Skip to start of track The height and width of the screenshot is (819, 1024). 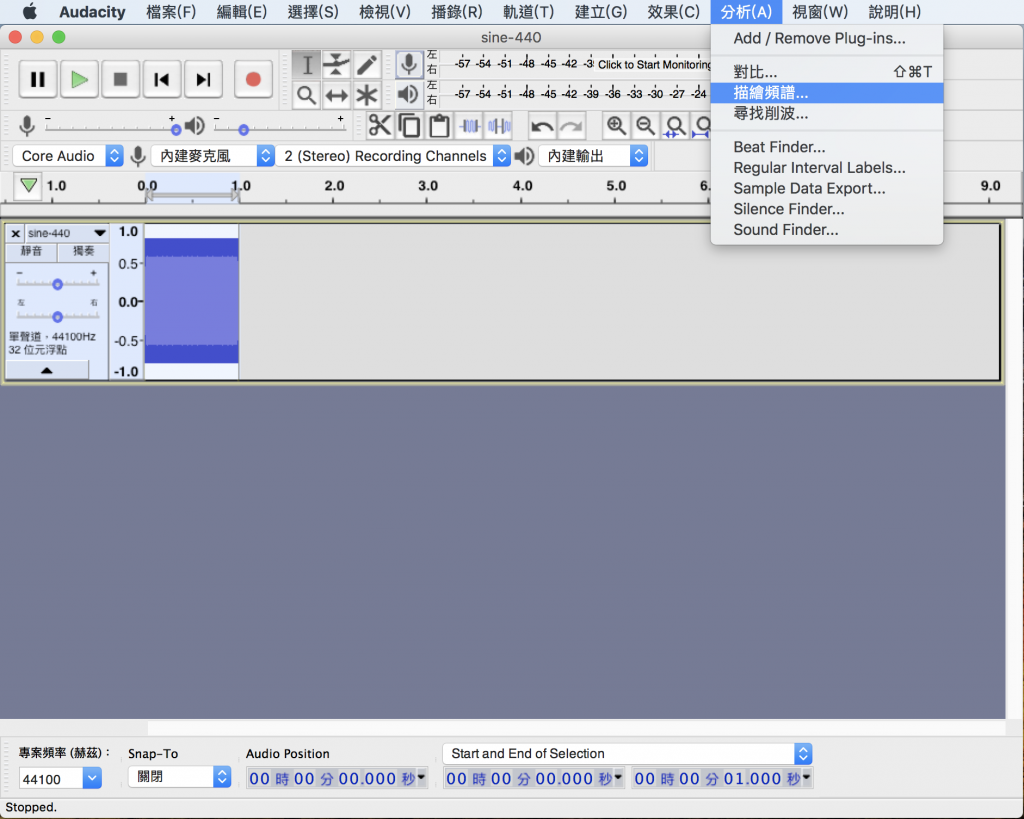[x=161, y=80]
